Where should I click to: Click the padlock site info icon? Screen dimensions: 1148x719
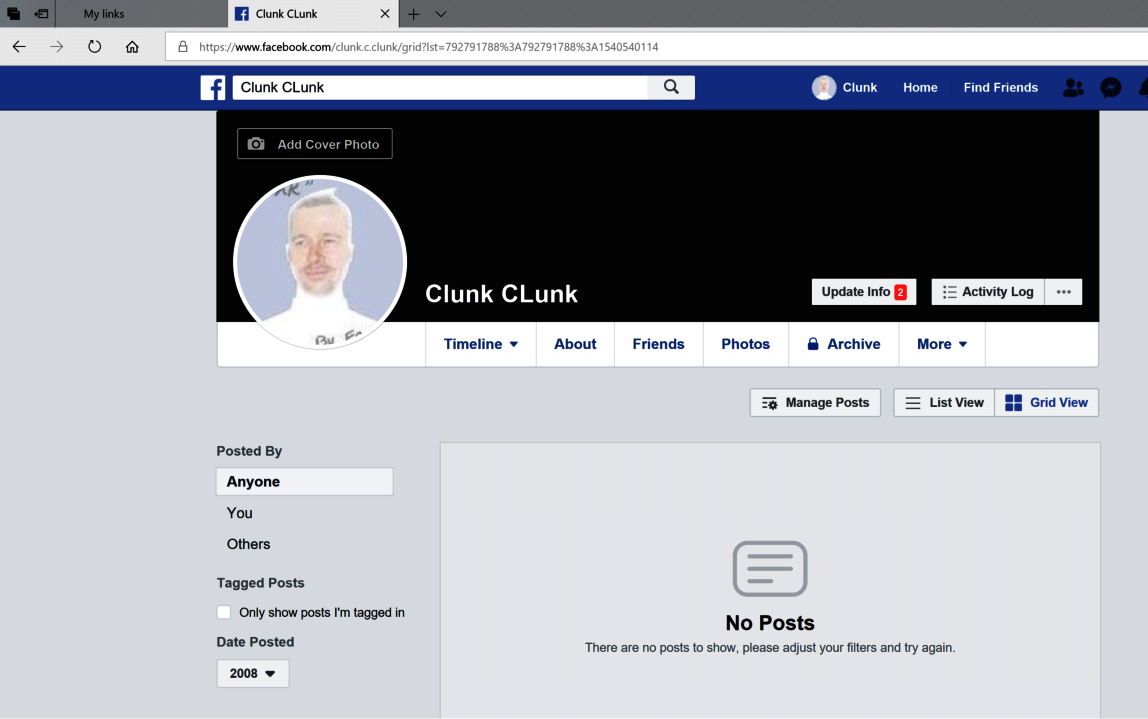[x=183, y=47]
